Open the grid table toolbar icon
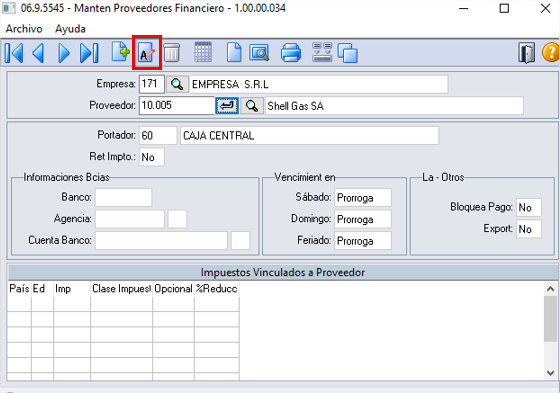Viewport: 560px width, 393px height. pos(203,52)
